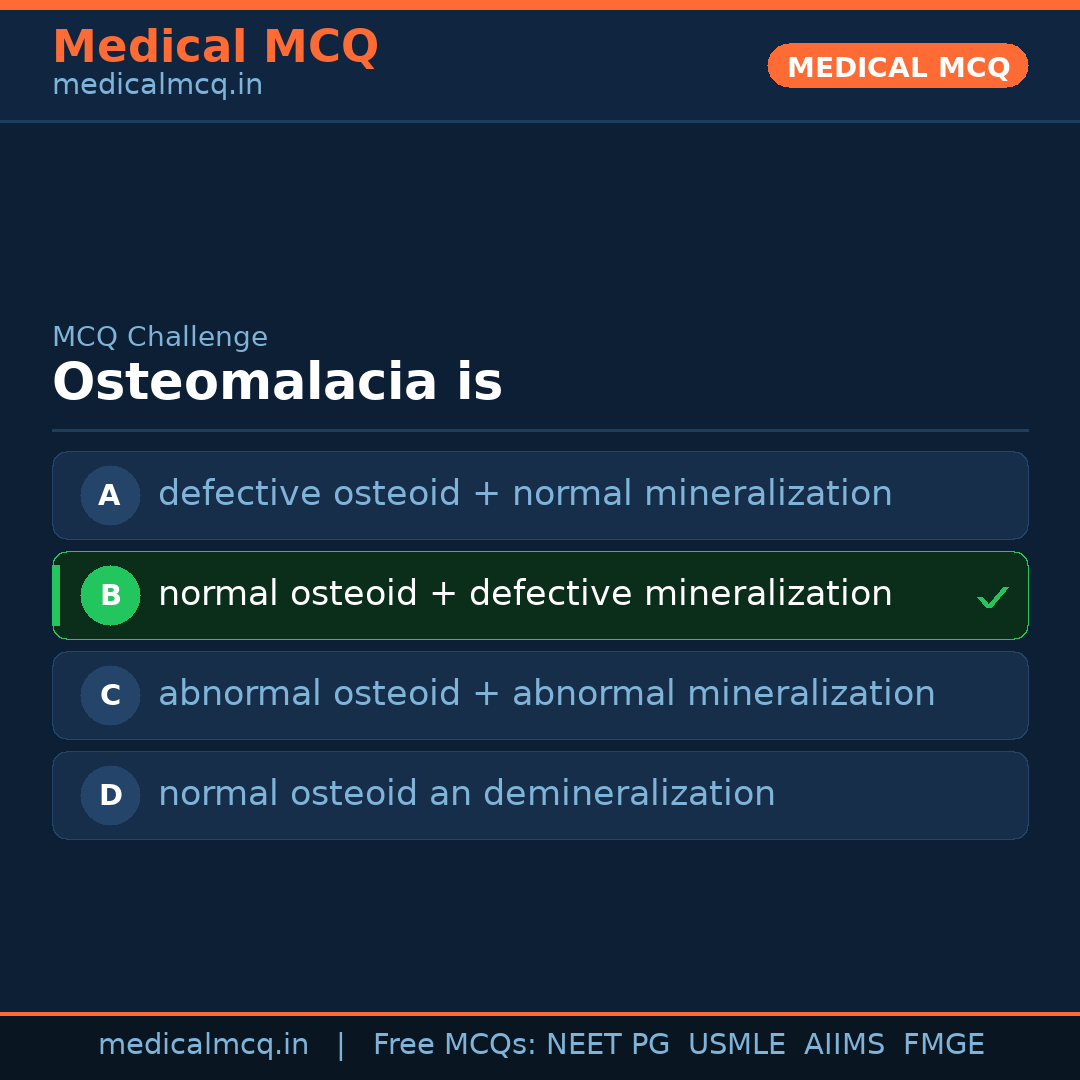1080x1080 pixels.
Task: Click the question title Osteomalacia is
Action: (278, 381)
